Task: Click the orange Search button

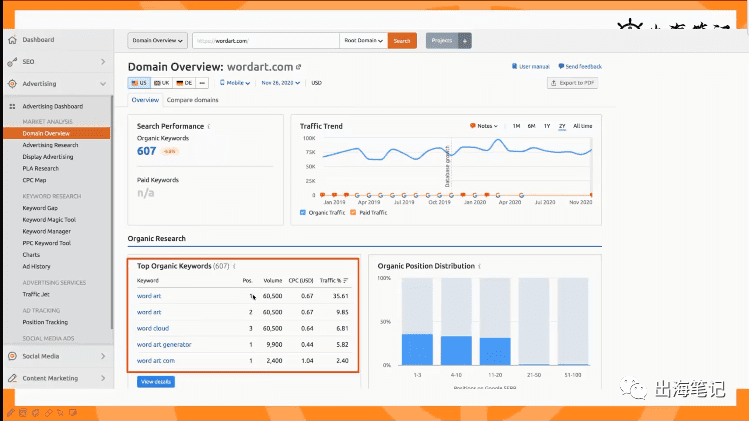Action: click(402, 41)
